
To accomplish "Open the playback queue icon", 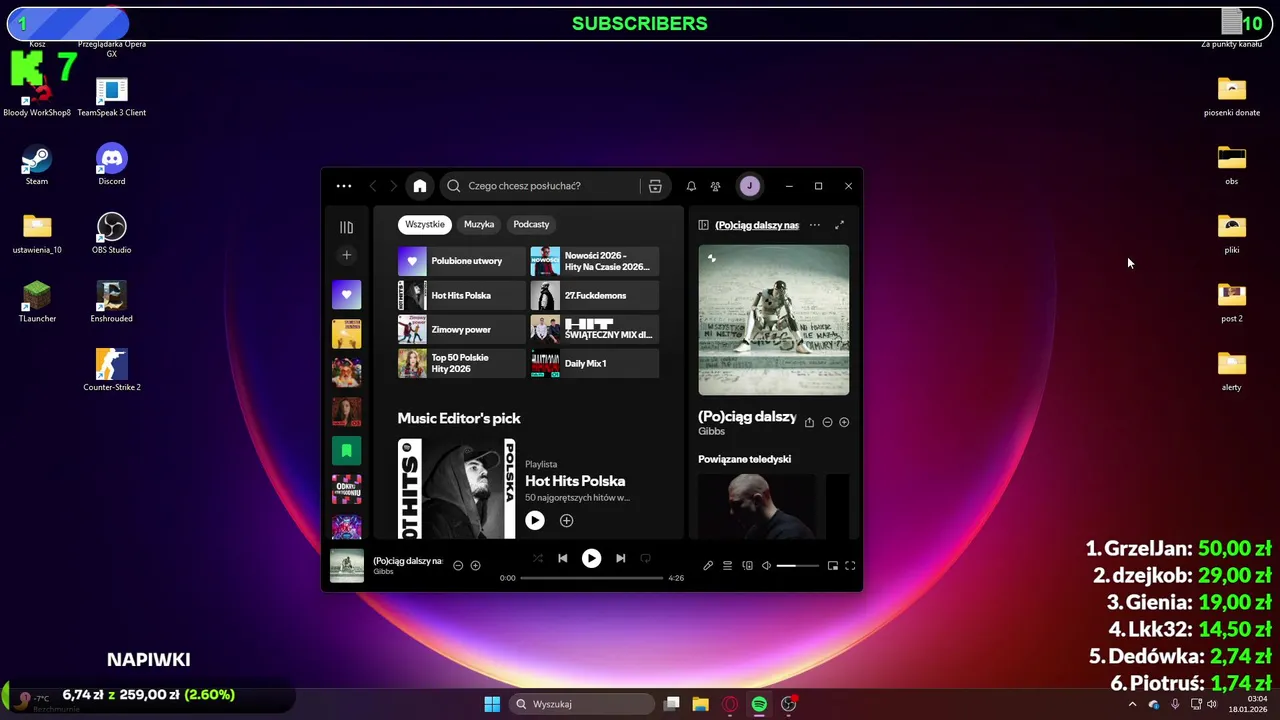I will click(728, 566).
